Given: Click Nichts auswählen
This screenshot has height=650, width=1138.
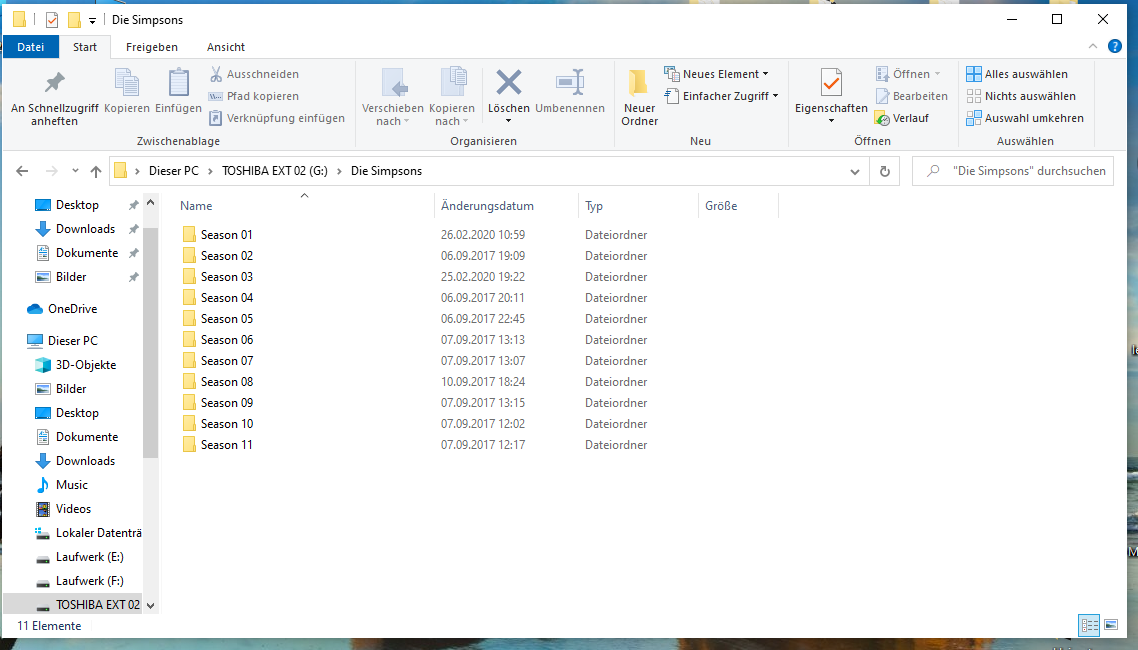Looking at the screenshot, I should click(1021, 96).
